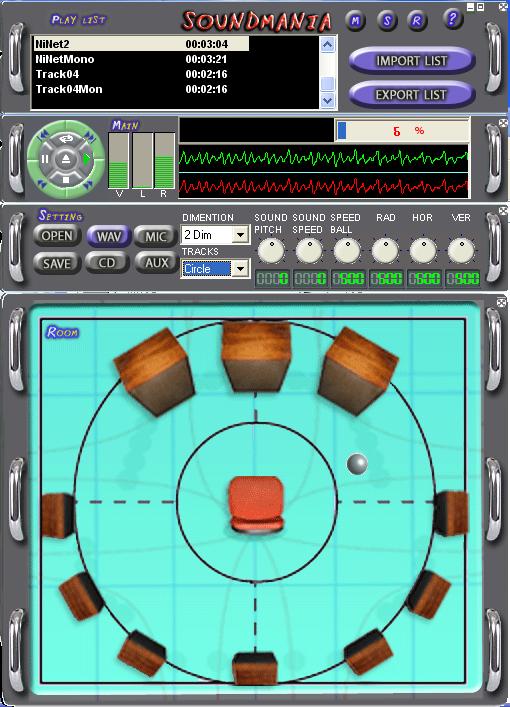This screenshot has height=707, width=510.
Task: Click the red waveform display
Action: coord(324,185)
